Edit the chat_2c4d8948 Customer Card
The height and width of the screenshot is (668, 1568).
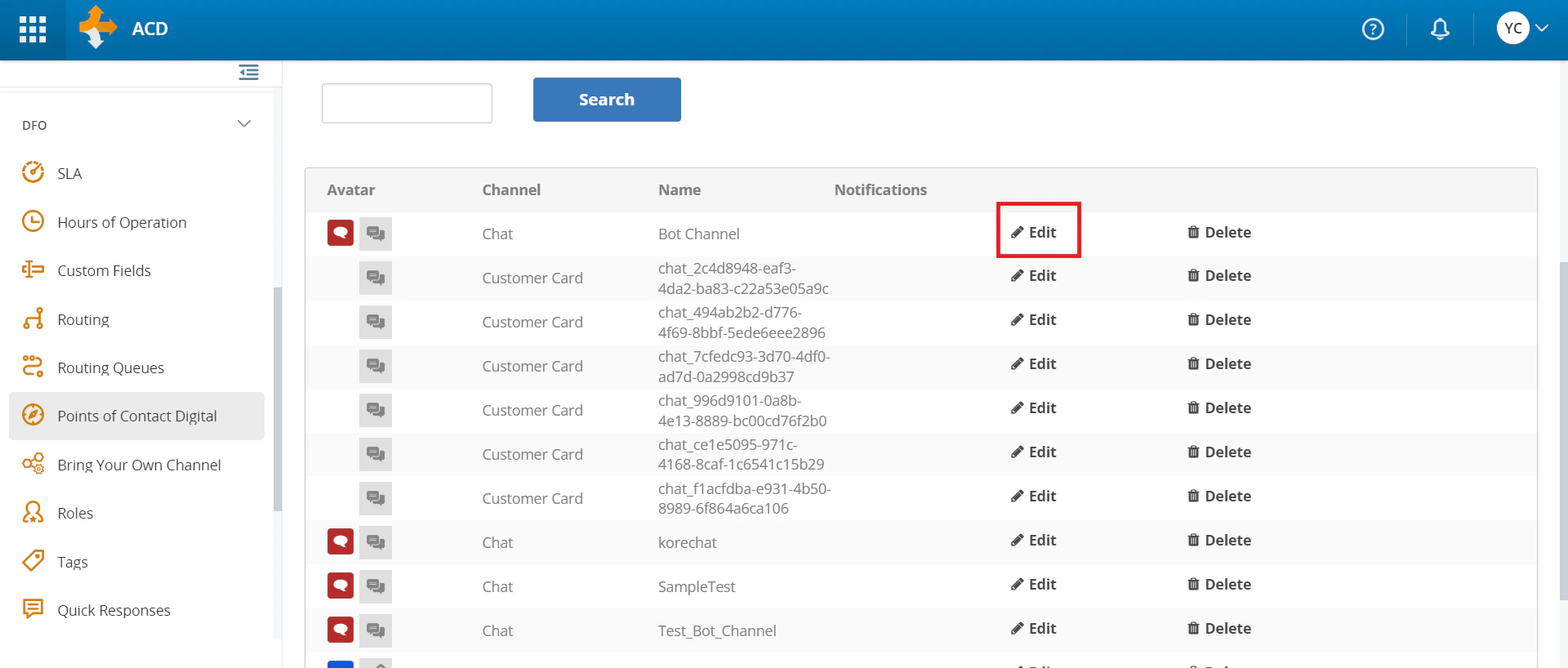1034,276
